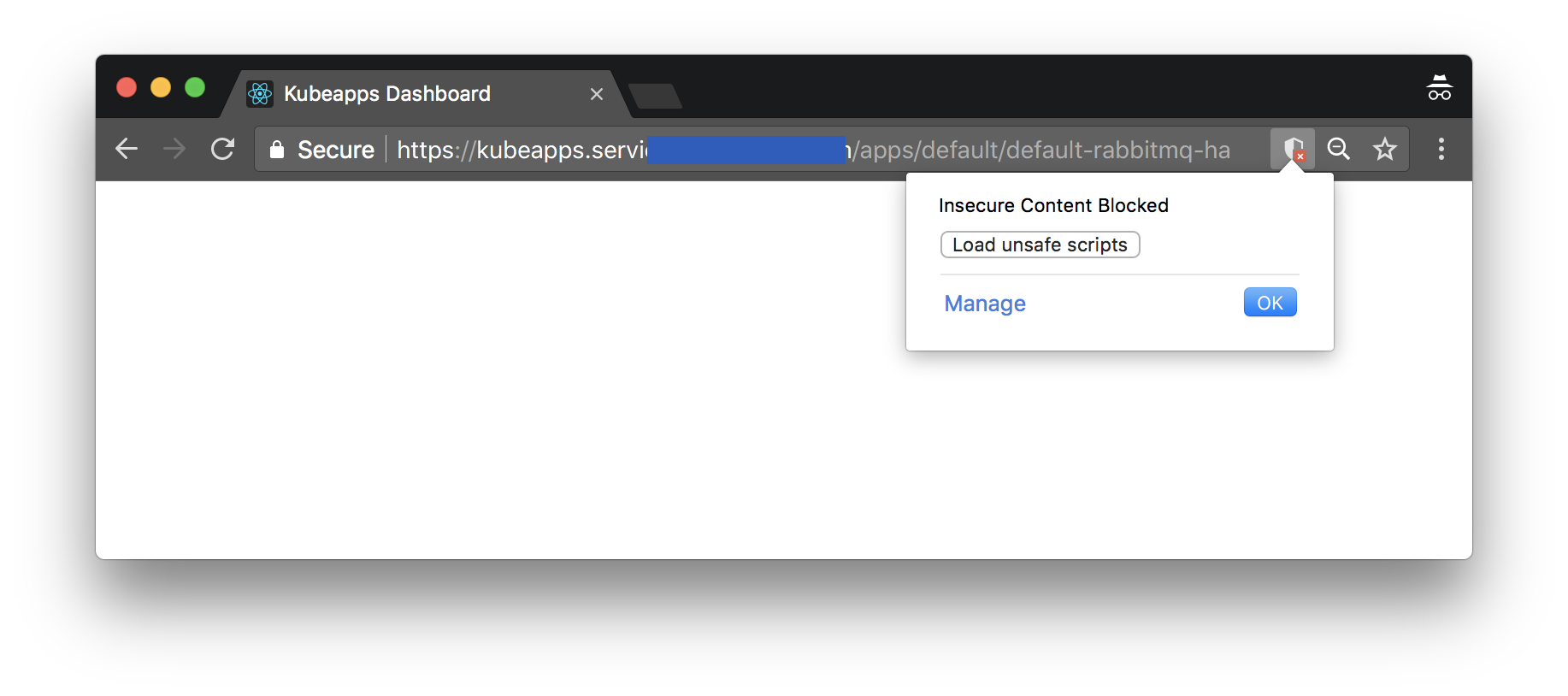Click the yellow minimize traffic light button

pyautogui.click(x=160, y=86)
